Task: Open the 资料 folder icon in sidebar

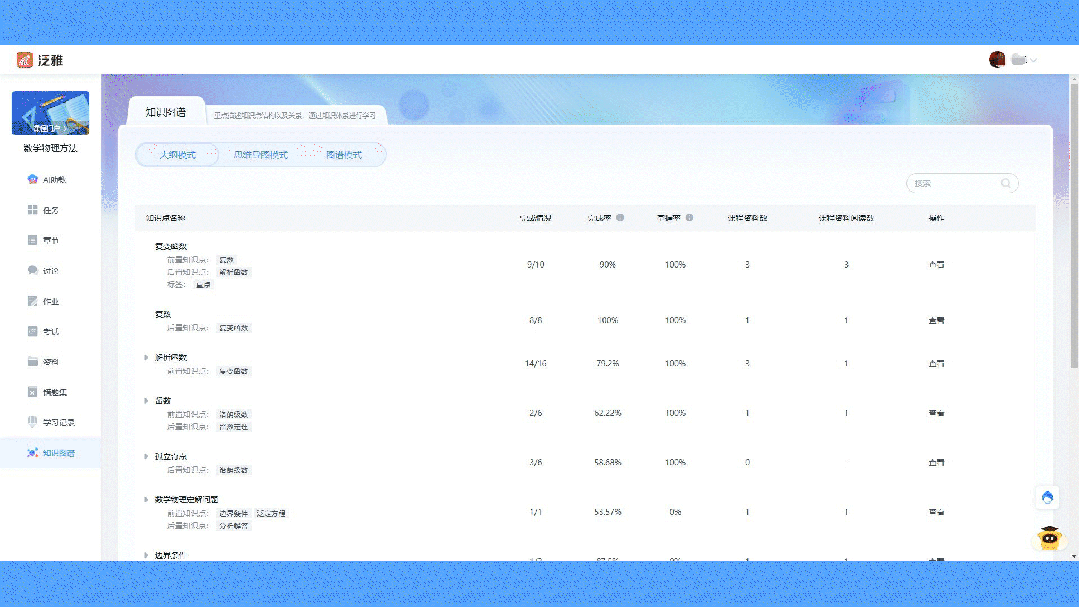Action: (x=33, y=362)
